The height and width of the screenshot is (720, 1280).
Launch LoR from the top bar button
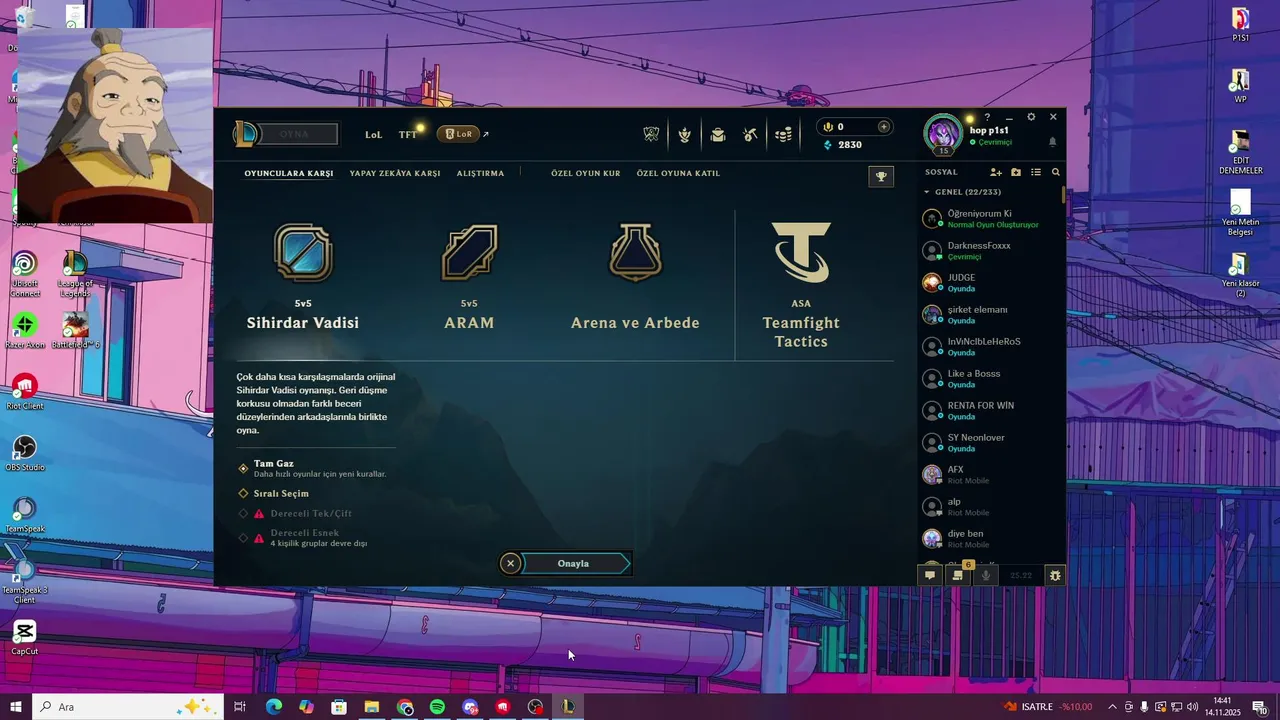(459, 134)
